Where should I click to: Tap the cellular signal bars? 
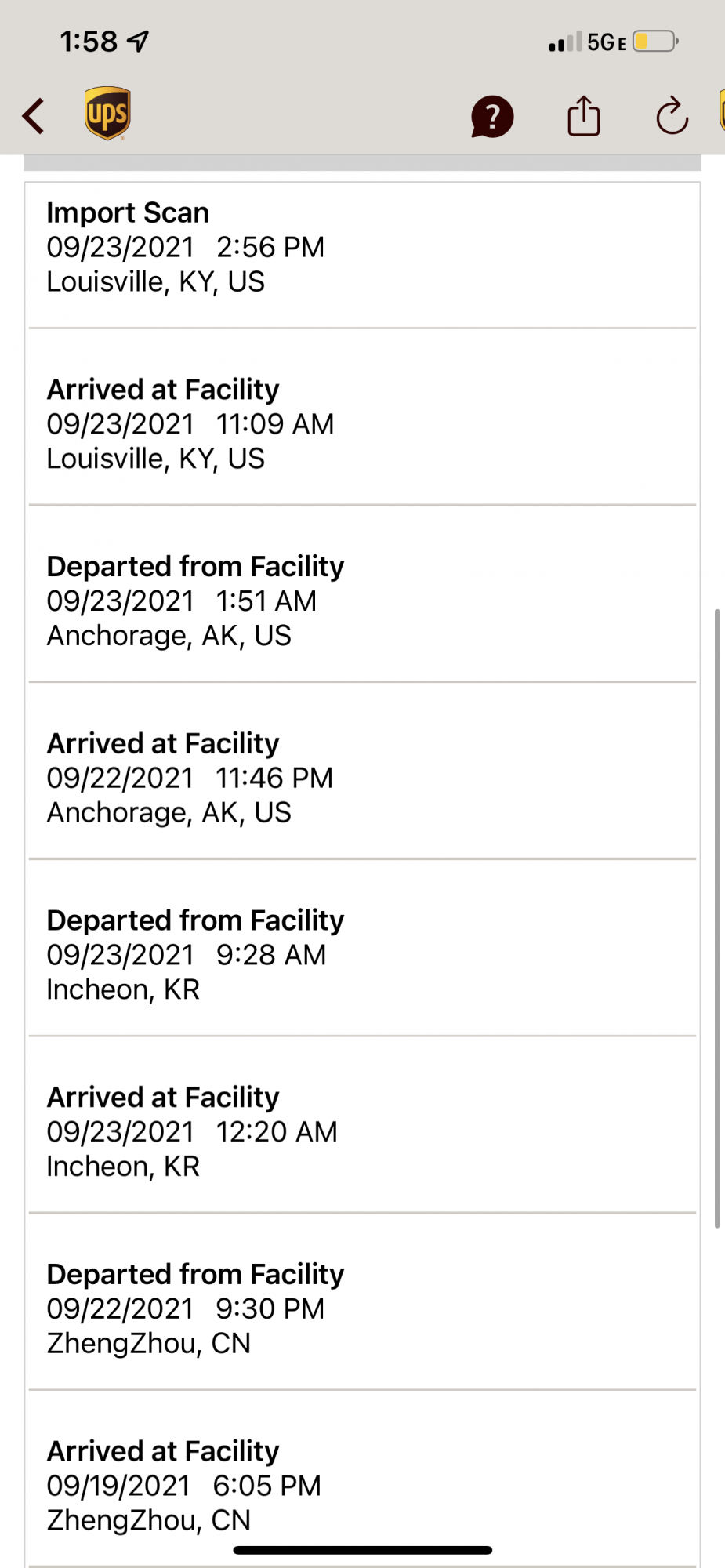(565, 42)
